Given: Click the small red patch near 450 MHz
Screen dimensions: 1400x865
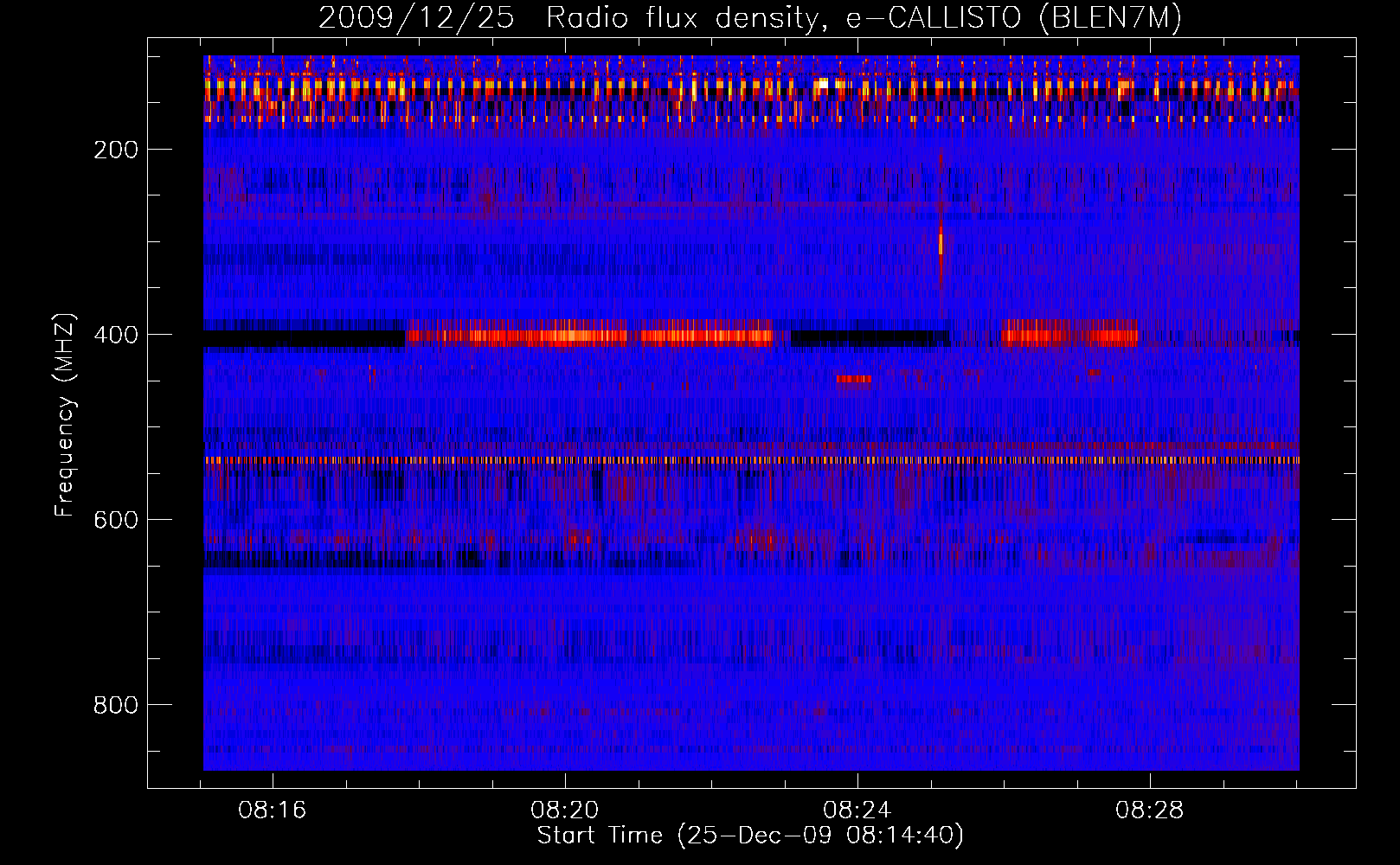Looking at the screenshot, I should [854, 379].
